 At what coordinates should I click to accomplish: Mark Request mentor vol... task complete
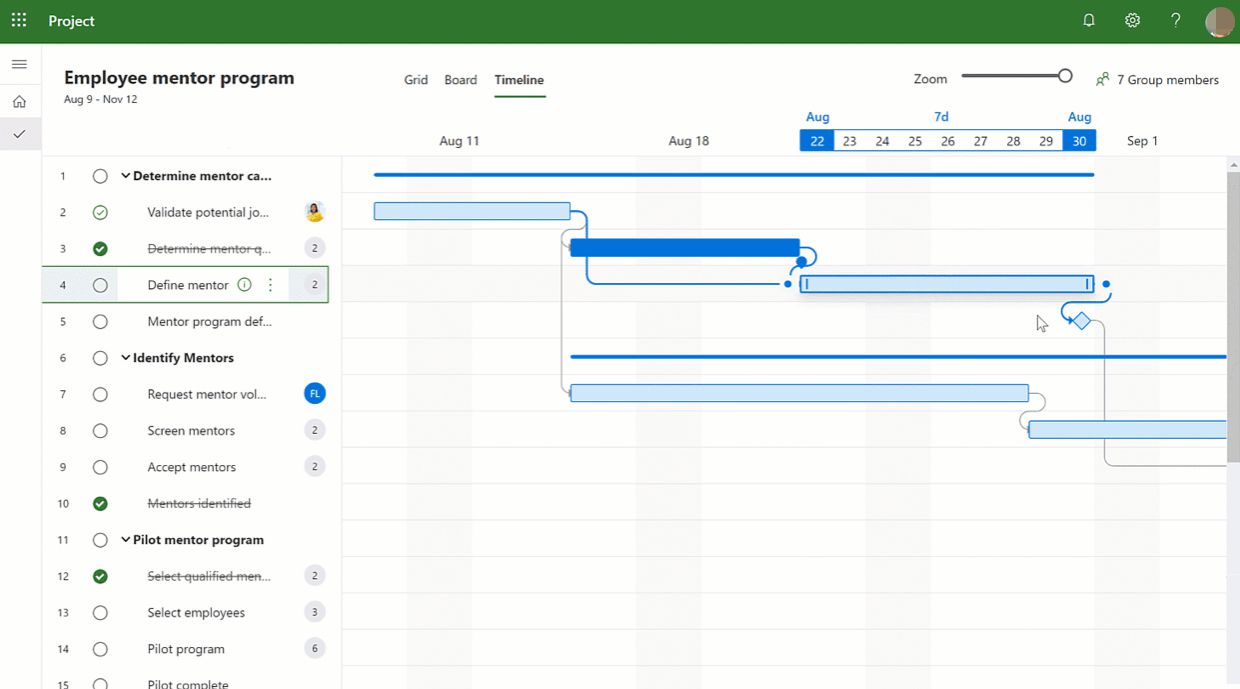tap(100, 394)
